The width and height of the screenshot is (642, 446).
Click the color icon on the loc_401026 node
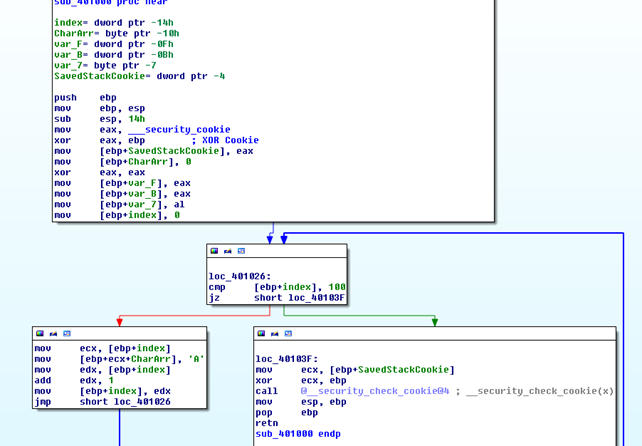[x=215, y=251]
